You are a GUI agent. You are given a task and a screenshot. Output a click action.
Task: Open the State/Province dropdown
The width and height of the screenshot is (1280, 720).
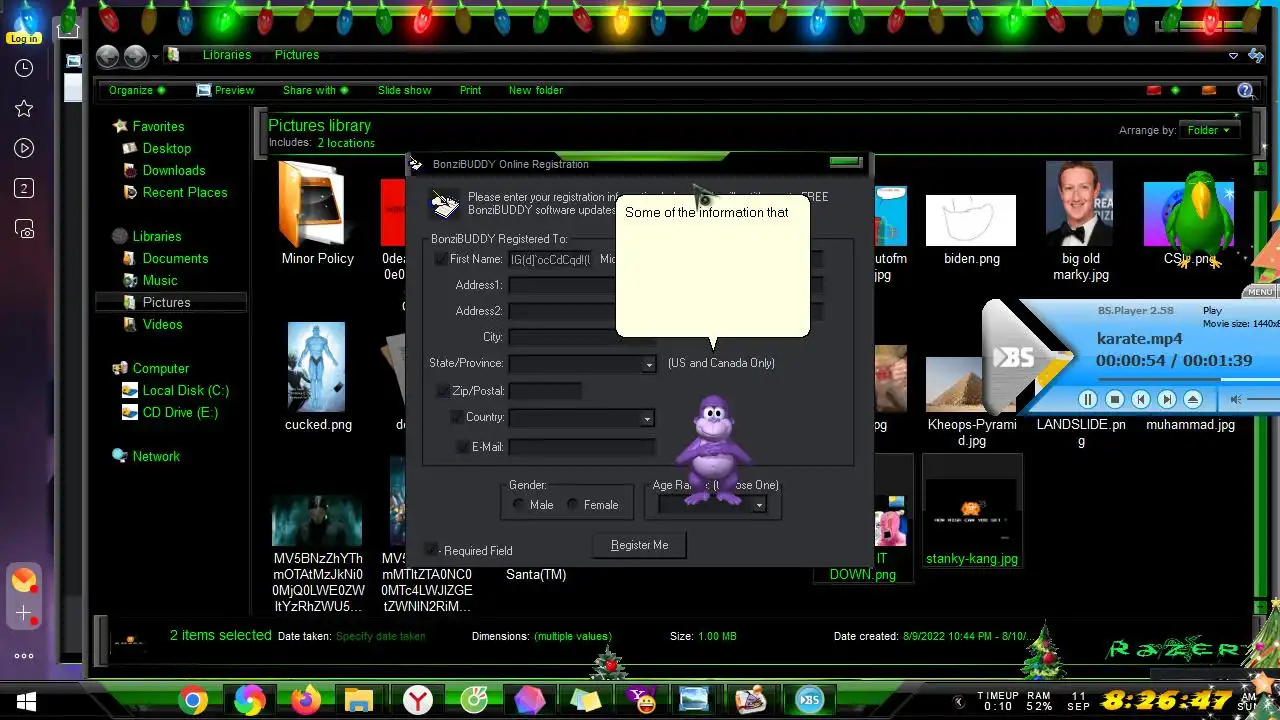pyautogui.click(x=648, y=365)
